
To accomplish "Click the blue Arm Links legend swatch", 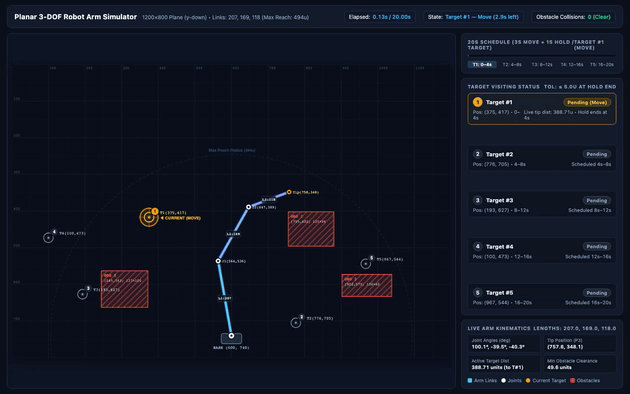I will click(x=470, y=380).
